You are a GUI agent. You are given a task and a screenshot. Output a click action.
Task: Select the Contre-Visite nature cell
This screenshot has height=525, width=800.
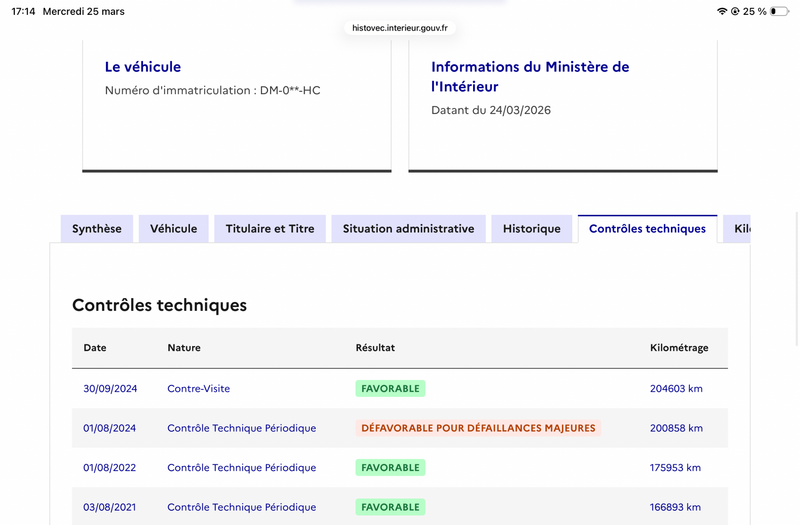[198, 389]
